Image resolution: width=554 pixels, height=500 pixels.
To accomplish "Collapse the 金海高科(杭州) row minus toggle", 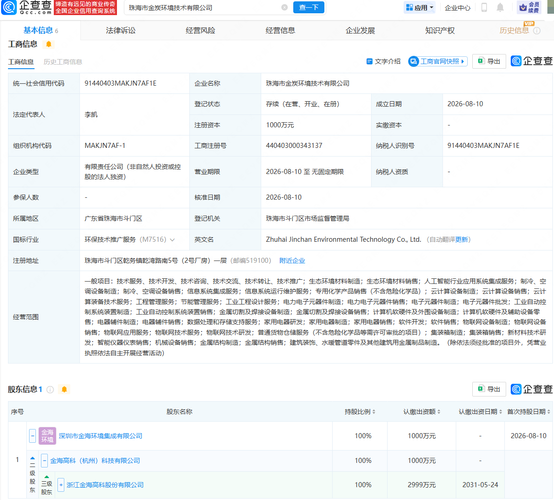I will click(x=44, y=460).
